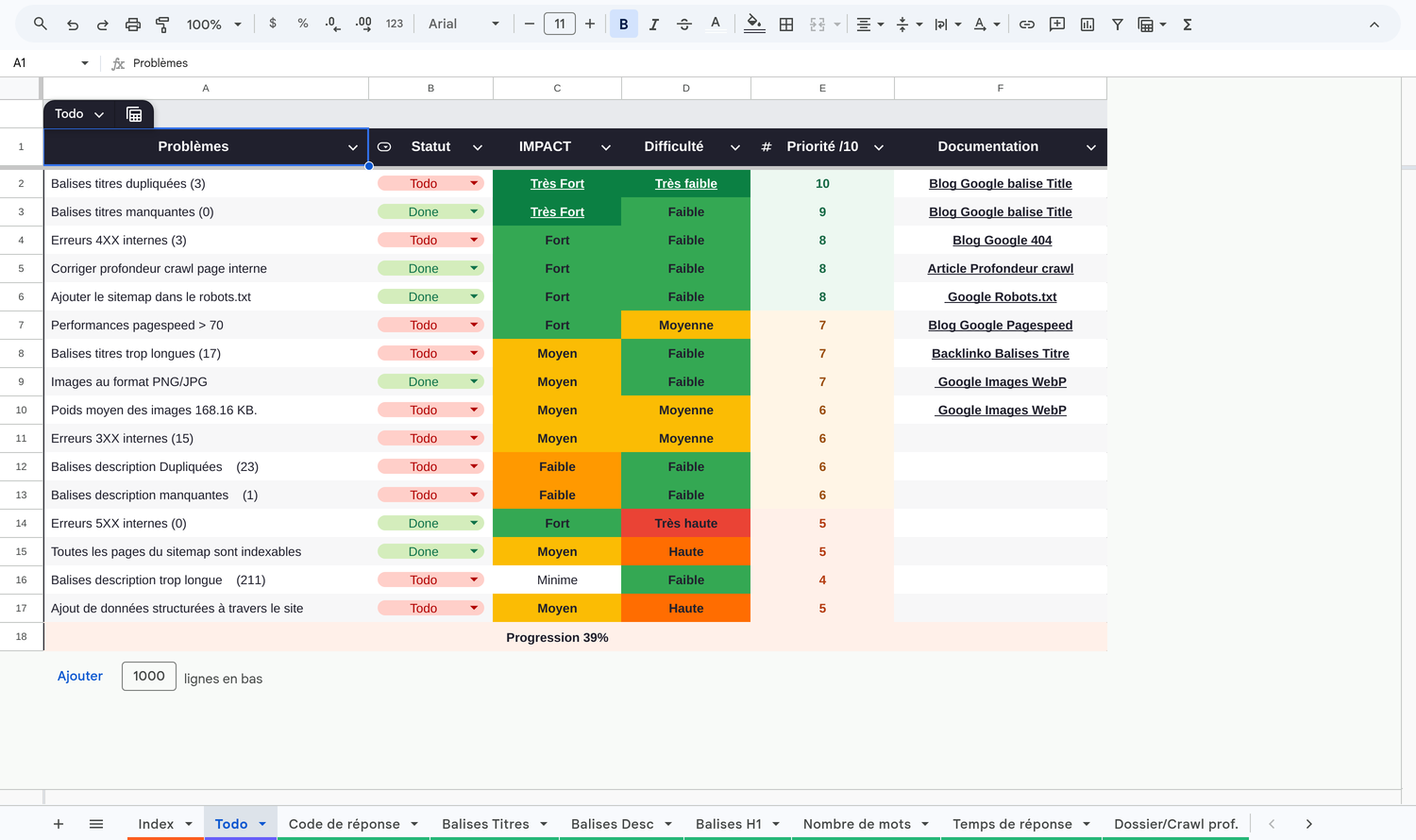Open Backlinko Balises Titre link
The image size is (1416, 840).
click(x=1001, y=353)
